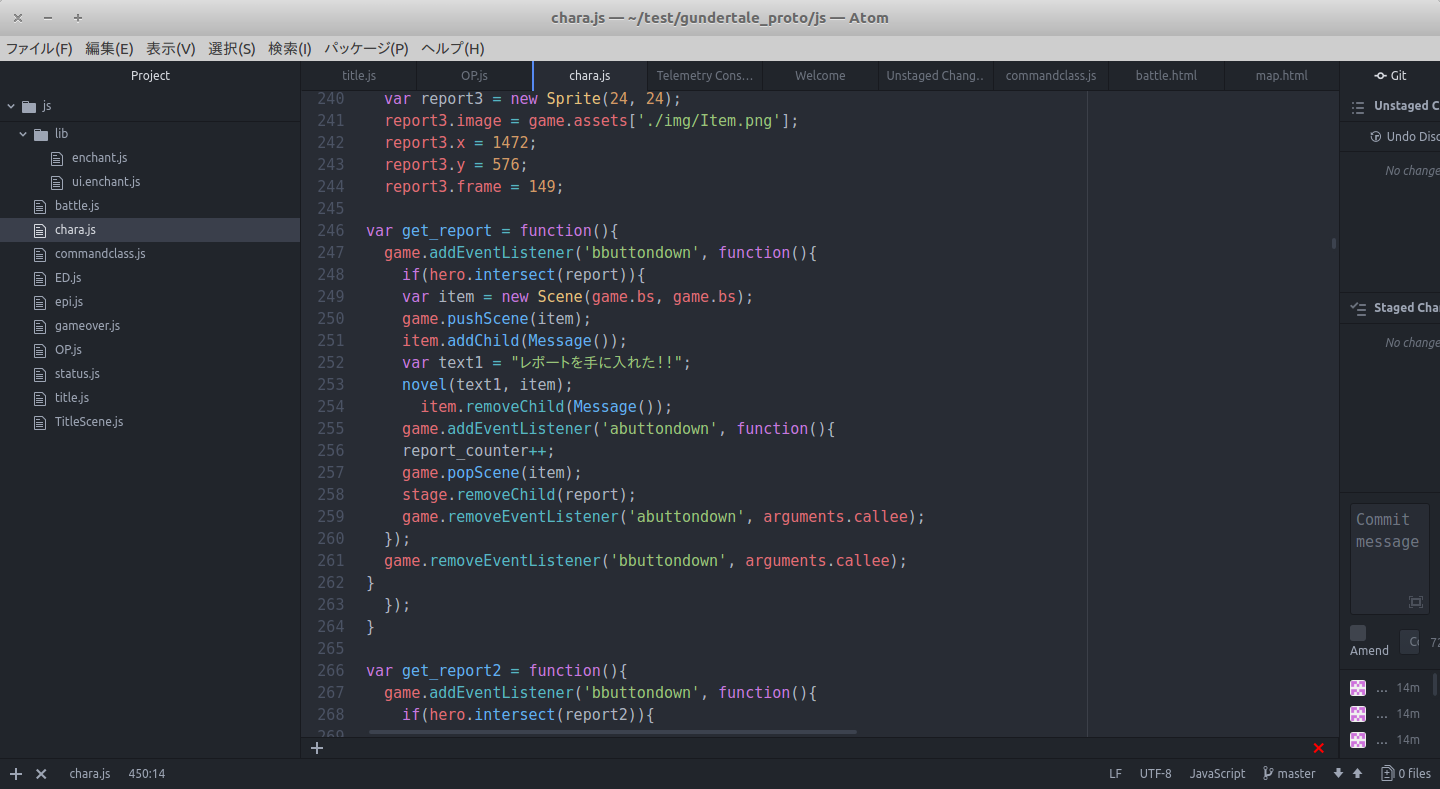Image resolution: width=1440 pixels, height=789 pixels.
Task: Switch to the commandclass.js editor tab
Action: click(x=1051, y=76)
